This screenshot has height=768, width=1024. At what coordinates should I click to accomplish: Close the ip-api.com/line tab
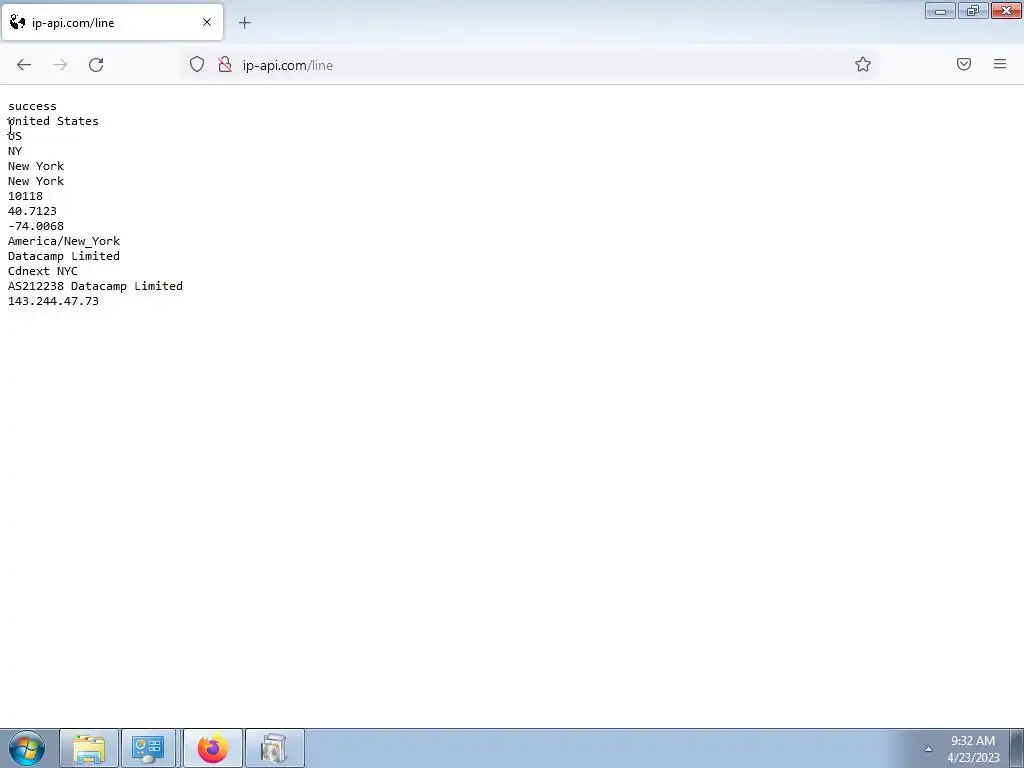[x=207, y=22]
